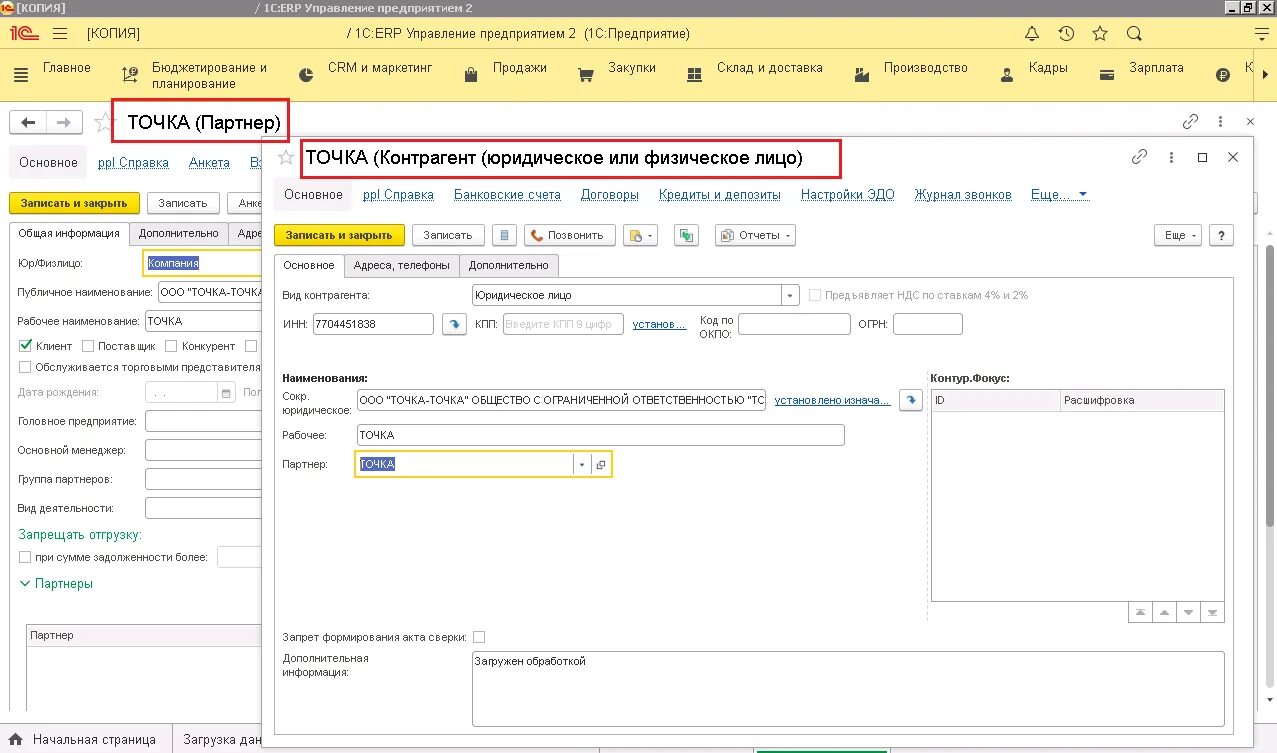This screenshot has width=1277, height=753.
Task: Open the Договоры link
Action: (x=610, y=195)
